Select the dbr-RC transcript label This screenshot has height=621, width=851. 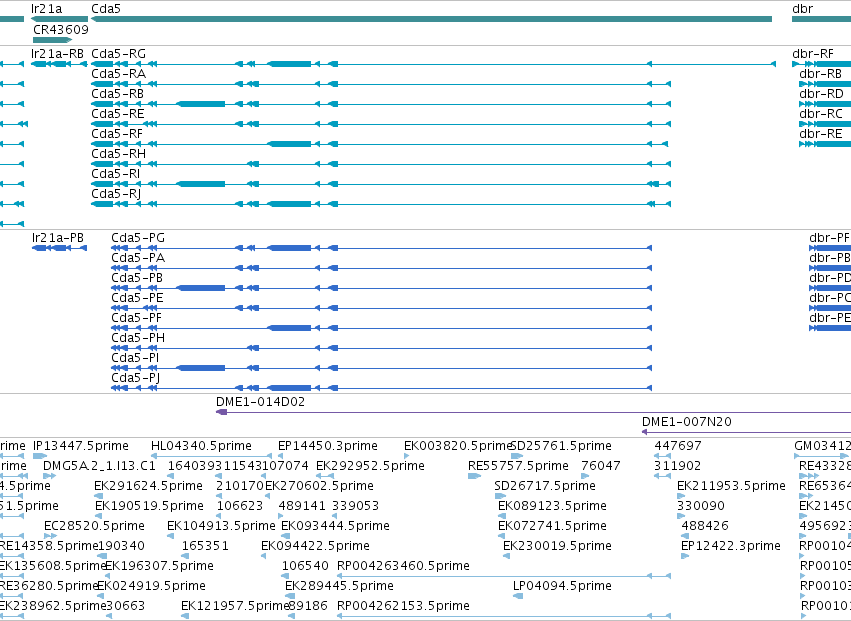[x=821, y=113]
